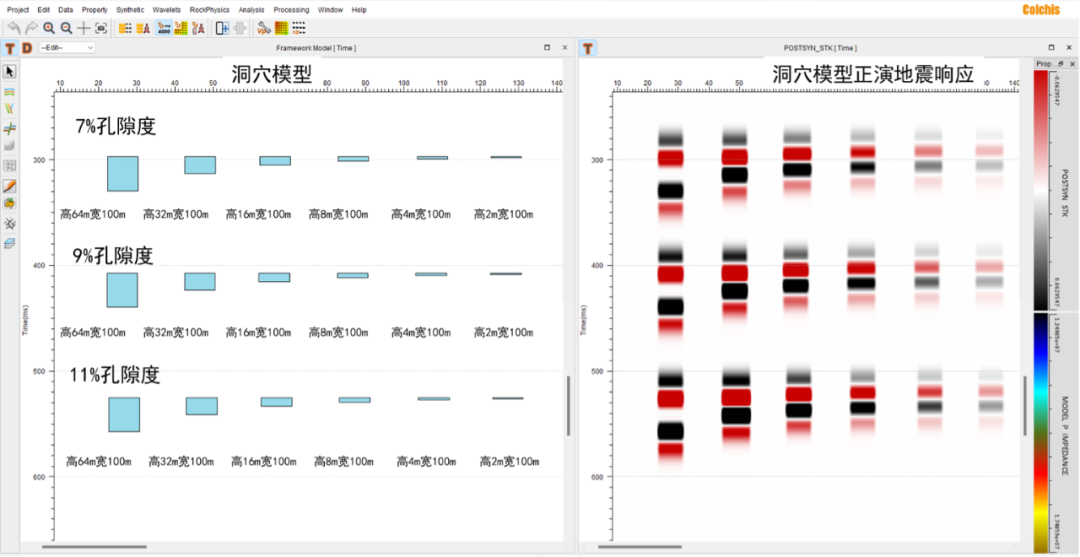Click Framework Model horizontal scrollbar thumb
The width and height of the screenshot is (1080, 557).
pyautogui.click(x=94, y=547)
